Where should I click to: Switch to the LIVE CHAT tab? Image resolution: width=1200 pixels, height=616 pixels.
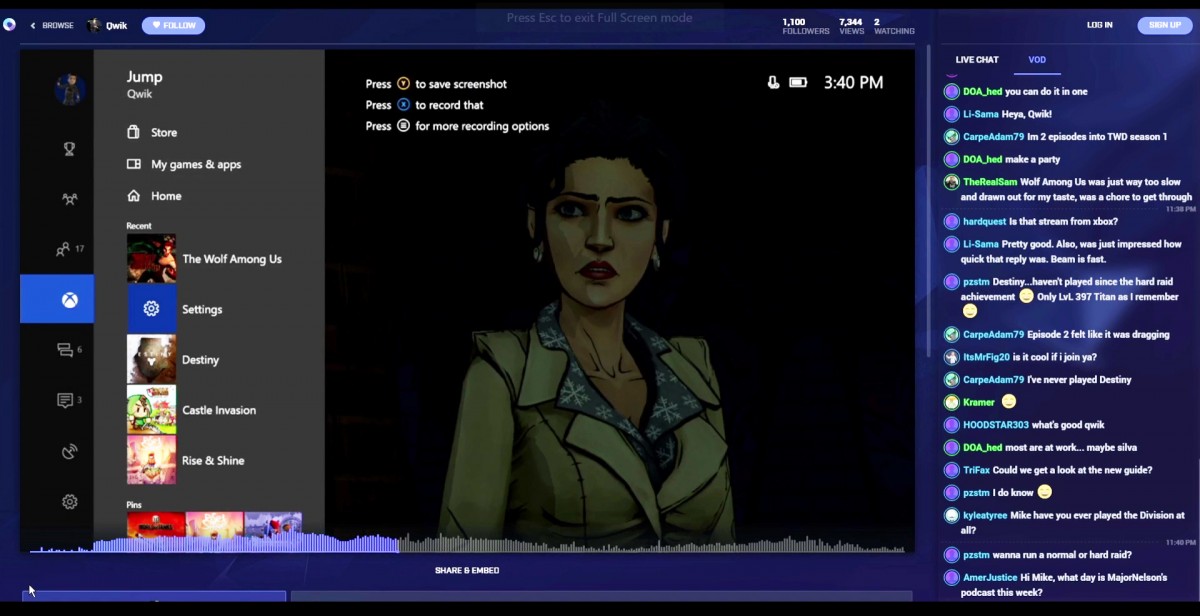pos(977,60)
